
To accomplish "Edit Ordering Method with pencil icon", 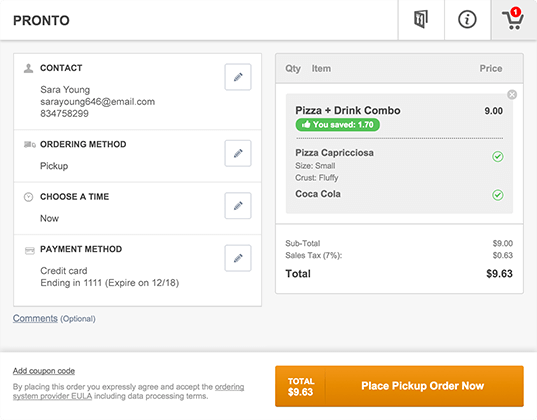I will [x=238, y=153].
